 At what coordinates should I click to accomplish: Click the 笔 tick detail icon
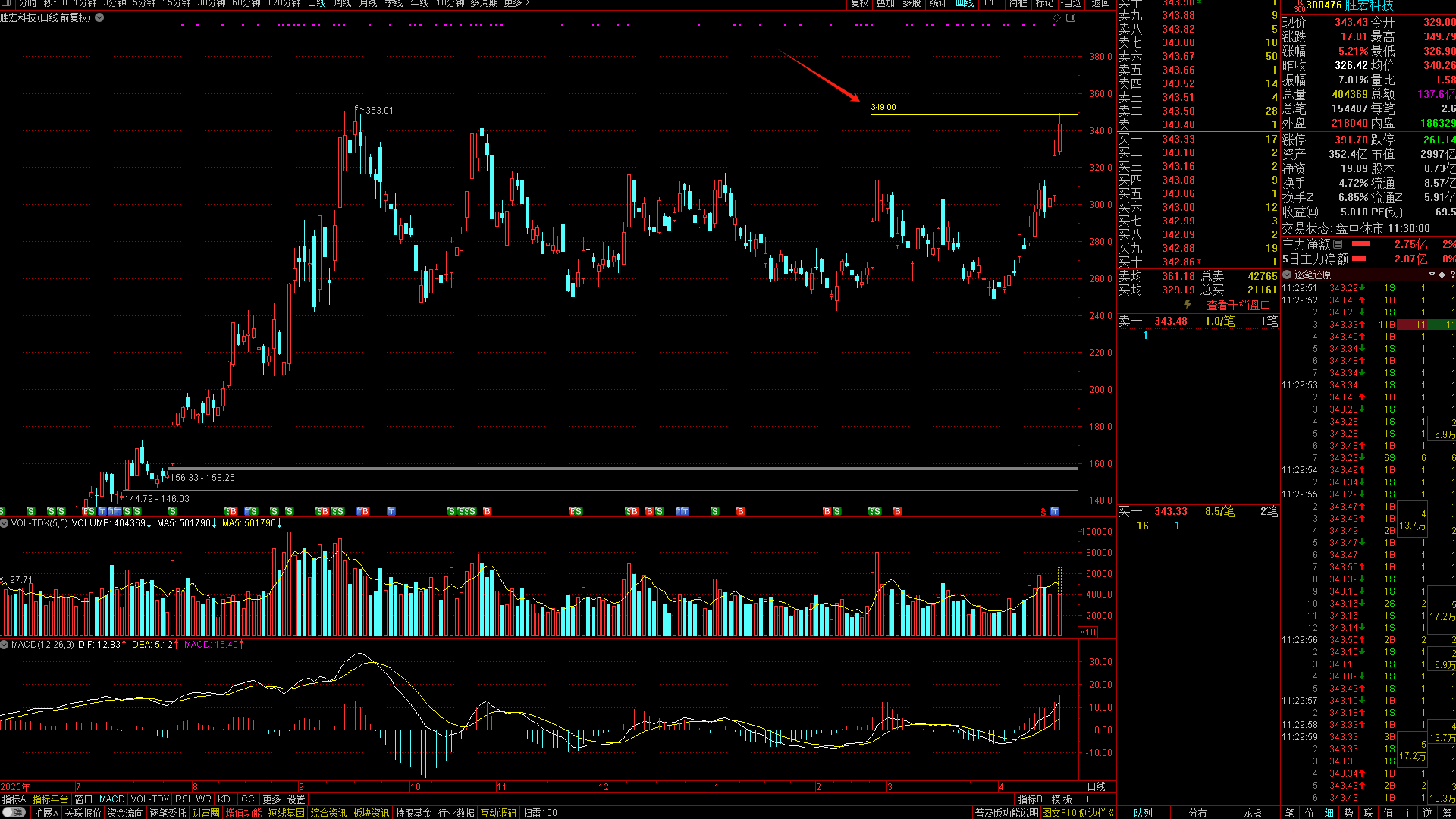[x=1289, y=813]
